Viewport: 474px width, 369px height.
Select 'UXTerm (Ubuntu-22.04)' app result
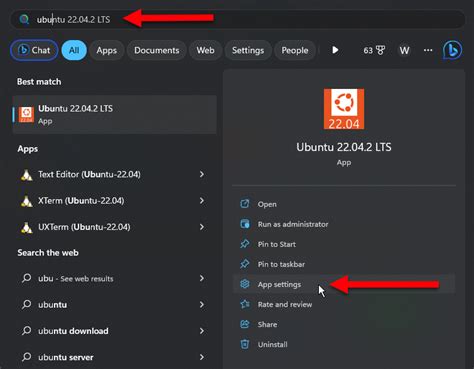click(x=113, y=227)
